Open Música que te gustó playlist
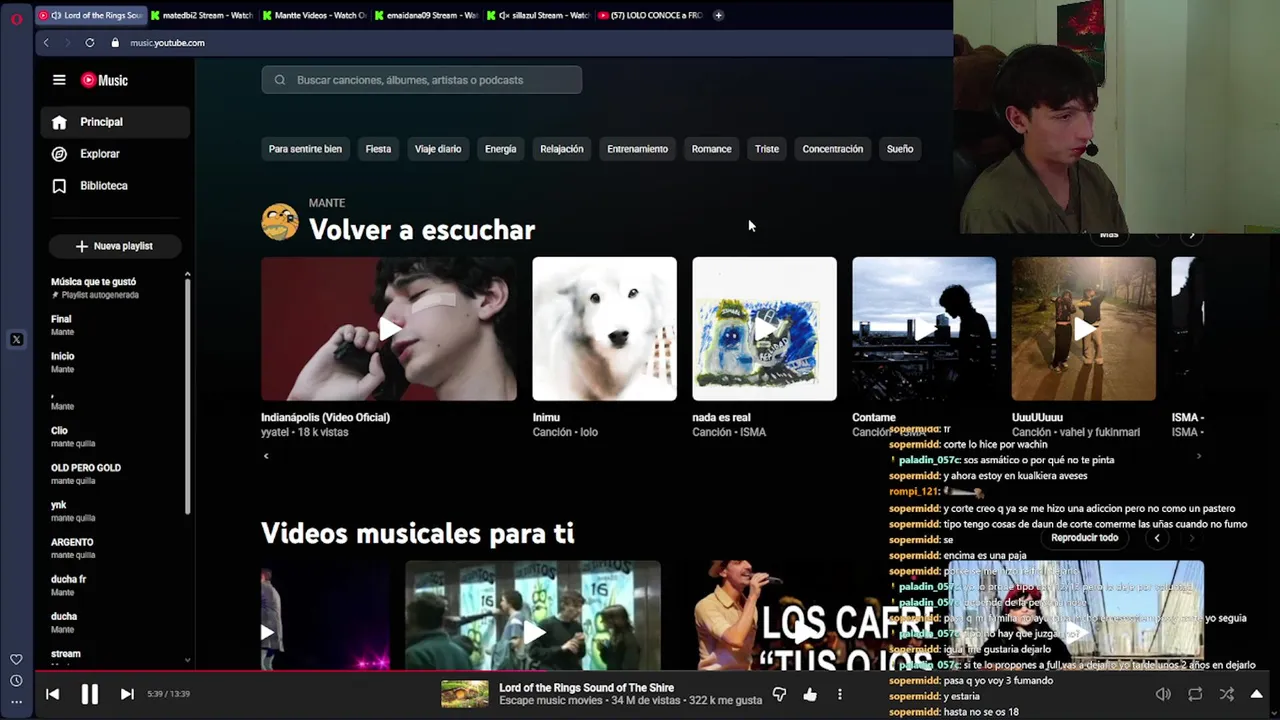Image resolution: width=1280 pixels, height=720 pixels. click(x=115, y=288)
